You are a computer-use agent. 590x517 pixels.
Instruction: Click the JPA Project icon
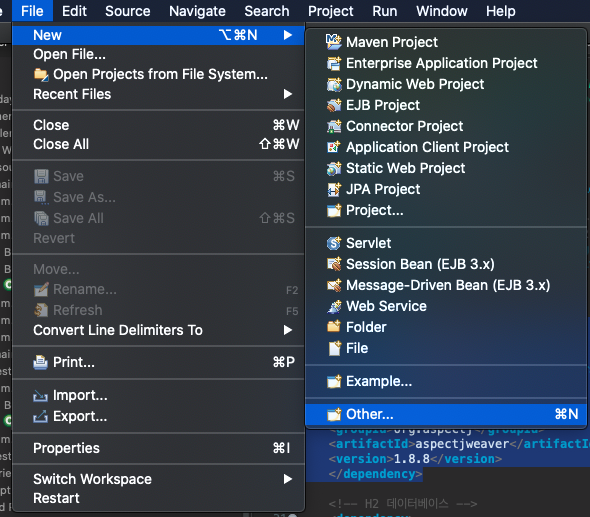coord(334,189)
